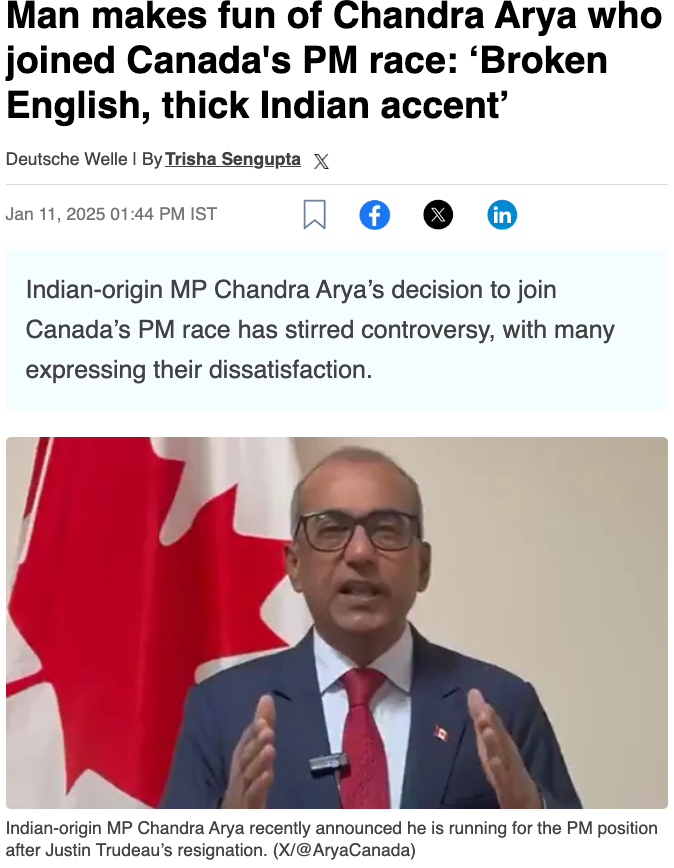The width and height of the screenshot is (674, 868).
Task: Click the light blue summary box text
Action: tap(320, 329)
